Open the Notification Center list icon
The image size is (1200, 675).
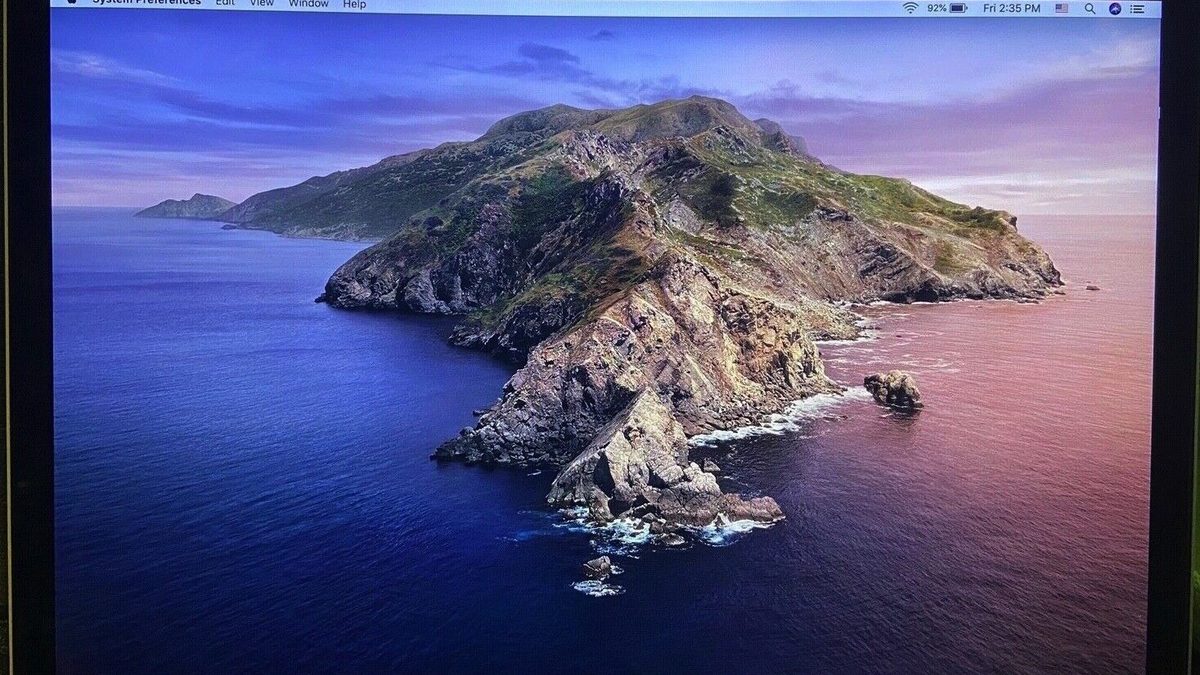tap(1138, 8)
